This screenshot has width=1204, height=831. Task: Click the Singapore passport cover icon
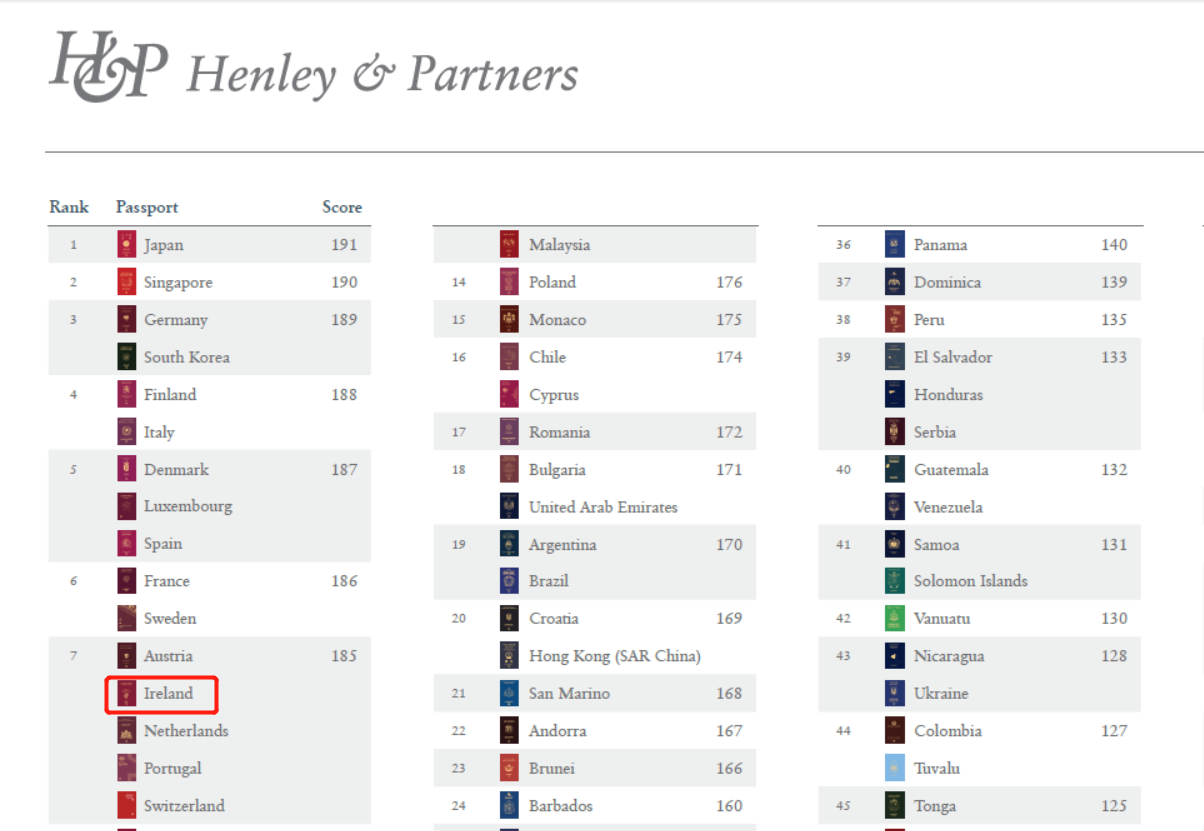point(126,282)
